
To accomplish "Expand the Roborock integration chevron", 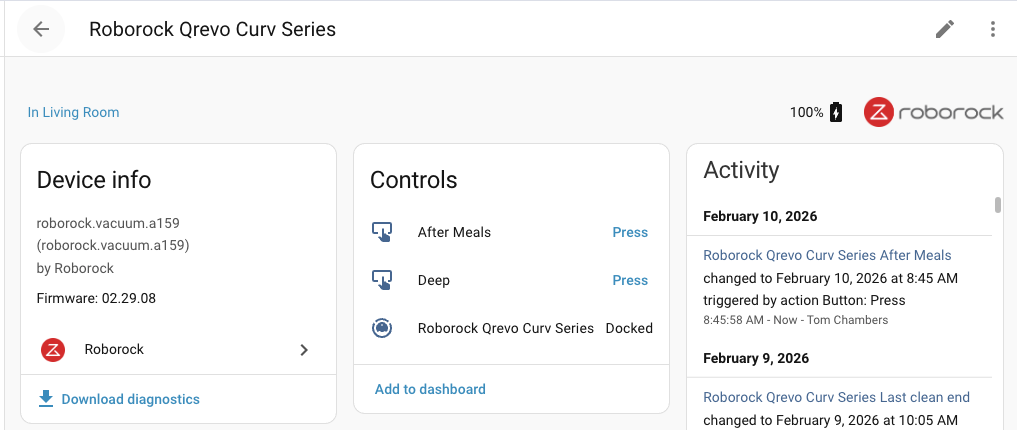I will click(304, 350).
